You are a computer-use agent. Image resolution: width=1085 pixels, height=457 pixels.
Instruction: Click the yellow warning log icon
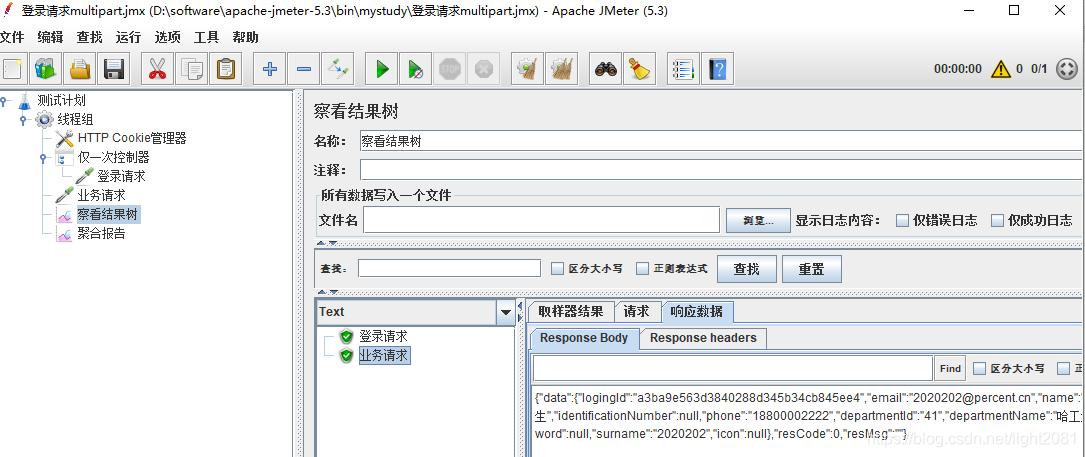point(1001,69)
